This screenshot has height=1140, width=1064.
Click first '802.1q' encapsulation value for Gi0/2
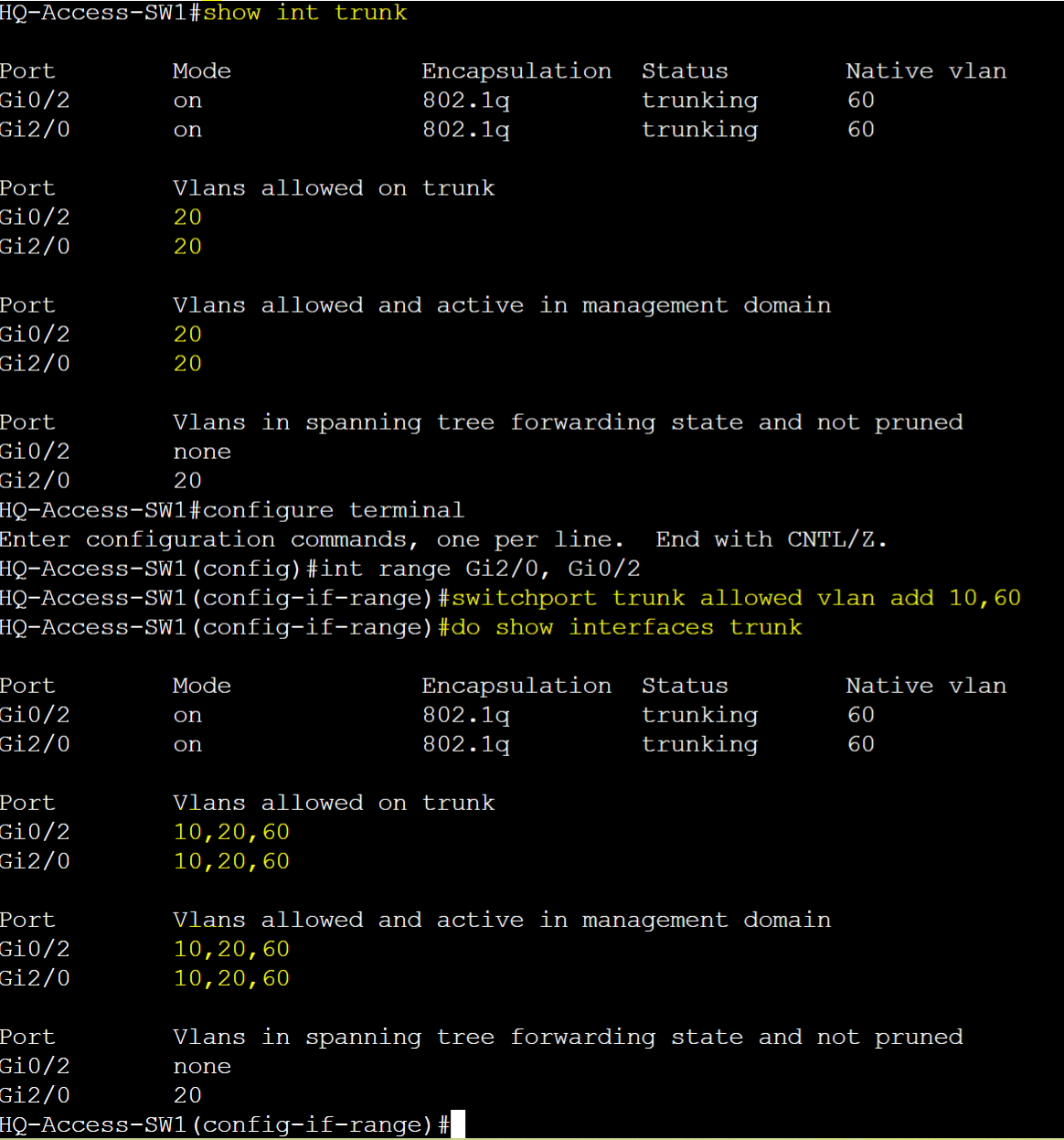tap(465, 101)
